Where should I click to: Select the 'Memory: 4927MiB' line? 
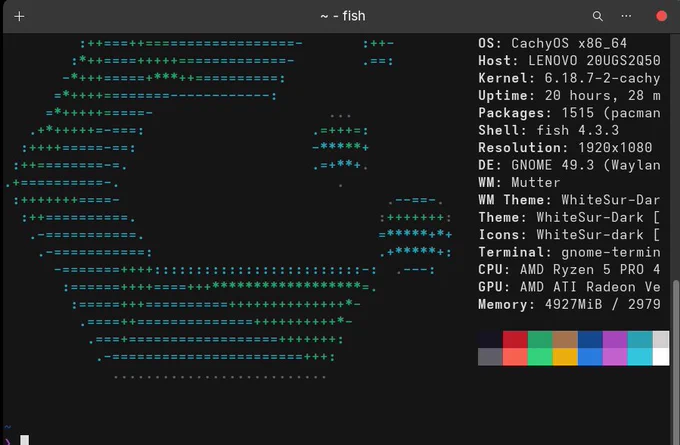569,304
